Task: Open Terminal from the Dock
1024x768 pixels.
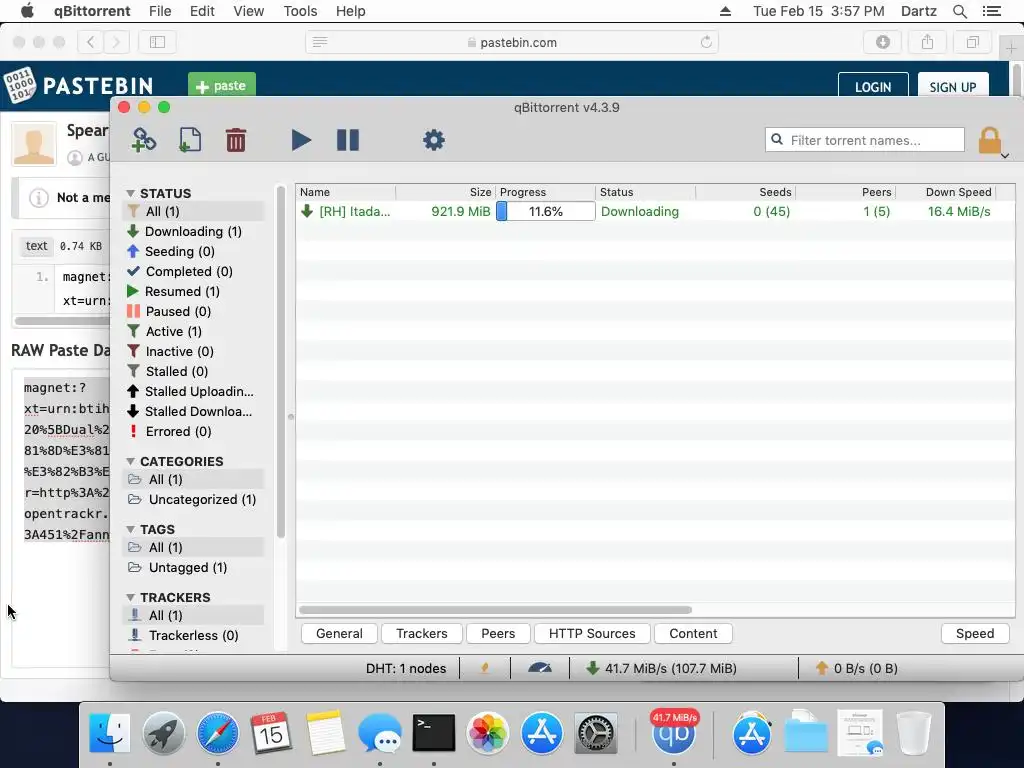Action: (434, 733)
